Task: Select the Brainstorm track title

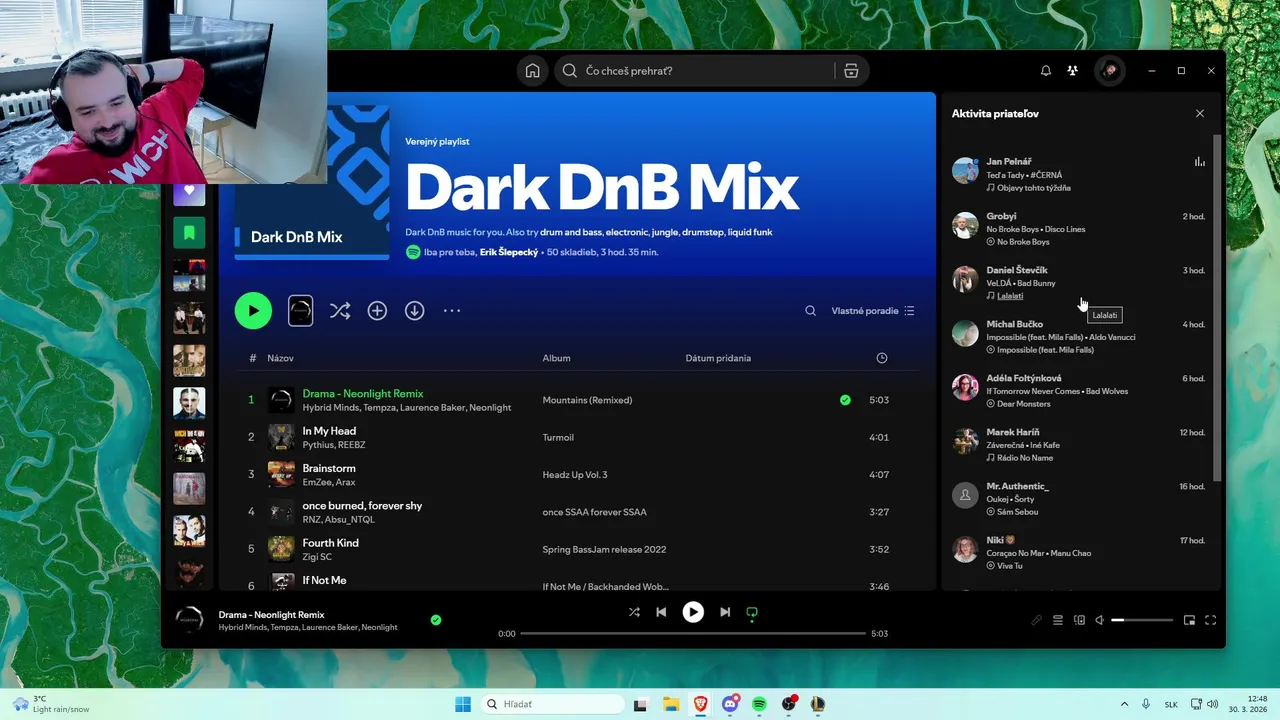Action: [x=329, y=468]
